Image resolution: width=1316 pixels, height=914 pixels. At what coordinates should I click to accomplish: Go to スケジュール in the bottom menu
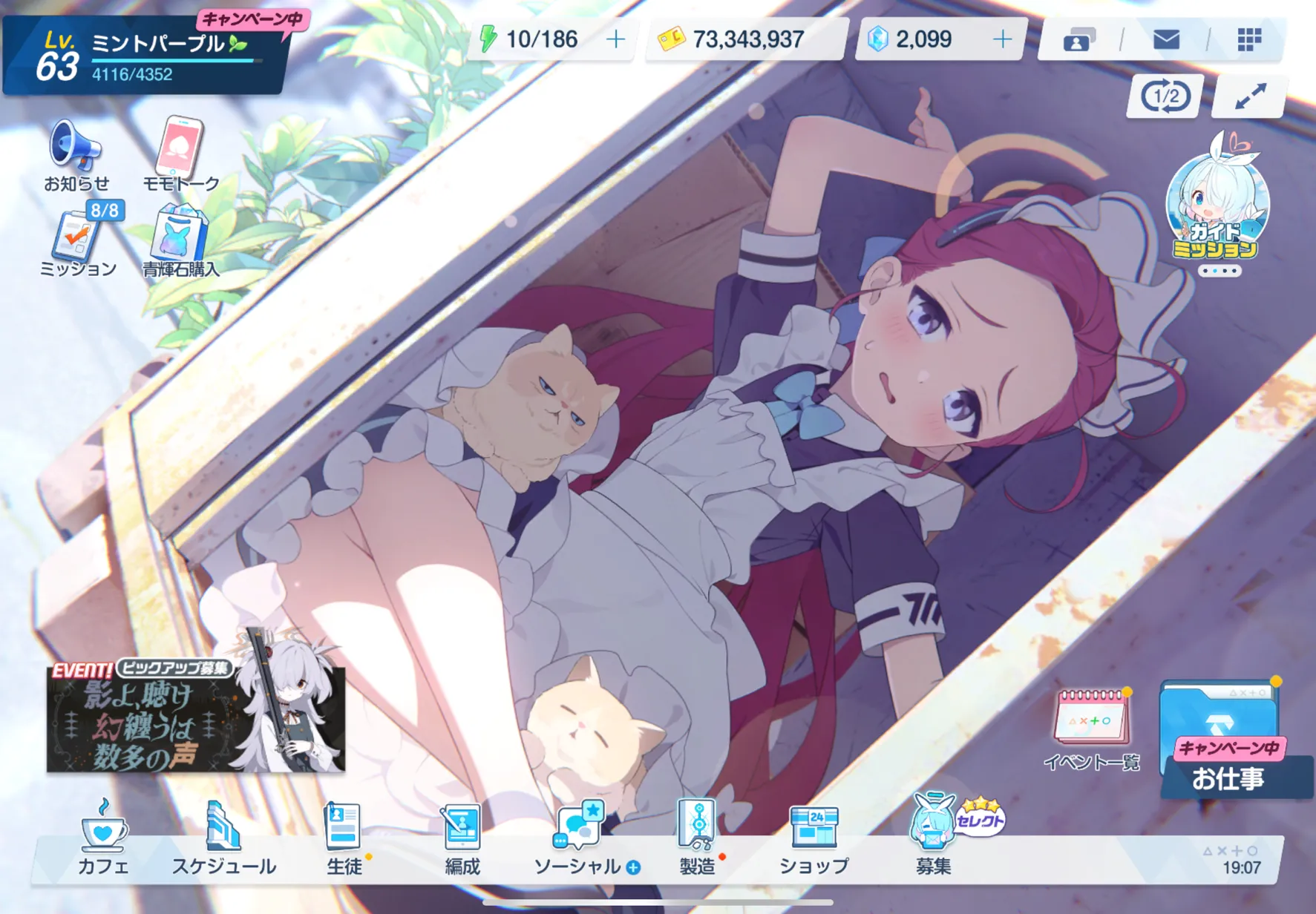[x=223, y=838]
